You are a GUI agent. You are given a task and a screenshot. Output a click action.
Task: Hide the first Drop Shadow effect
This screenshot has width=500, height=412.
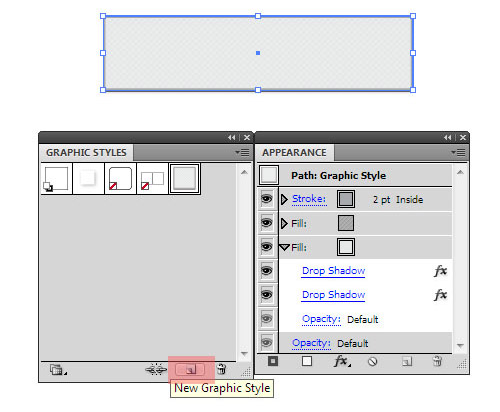tap(267, 271)
